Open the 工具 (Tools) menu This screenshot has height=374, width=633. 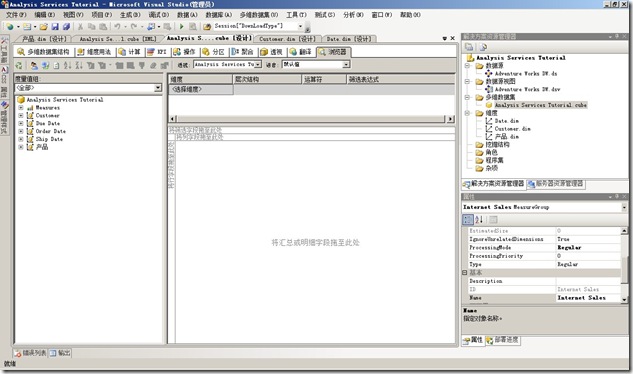[x=296, y=15]
